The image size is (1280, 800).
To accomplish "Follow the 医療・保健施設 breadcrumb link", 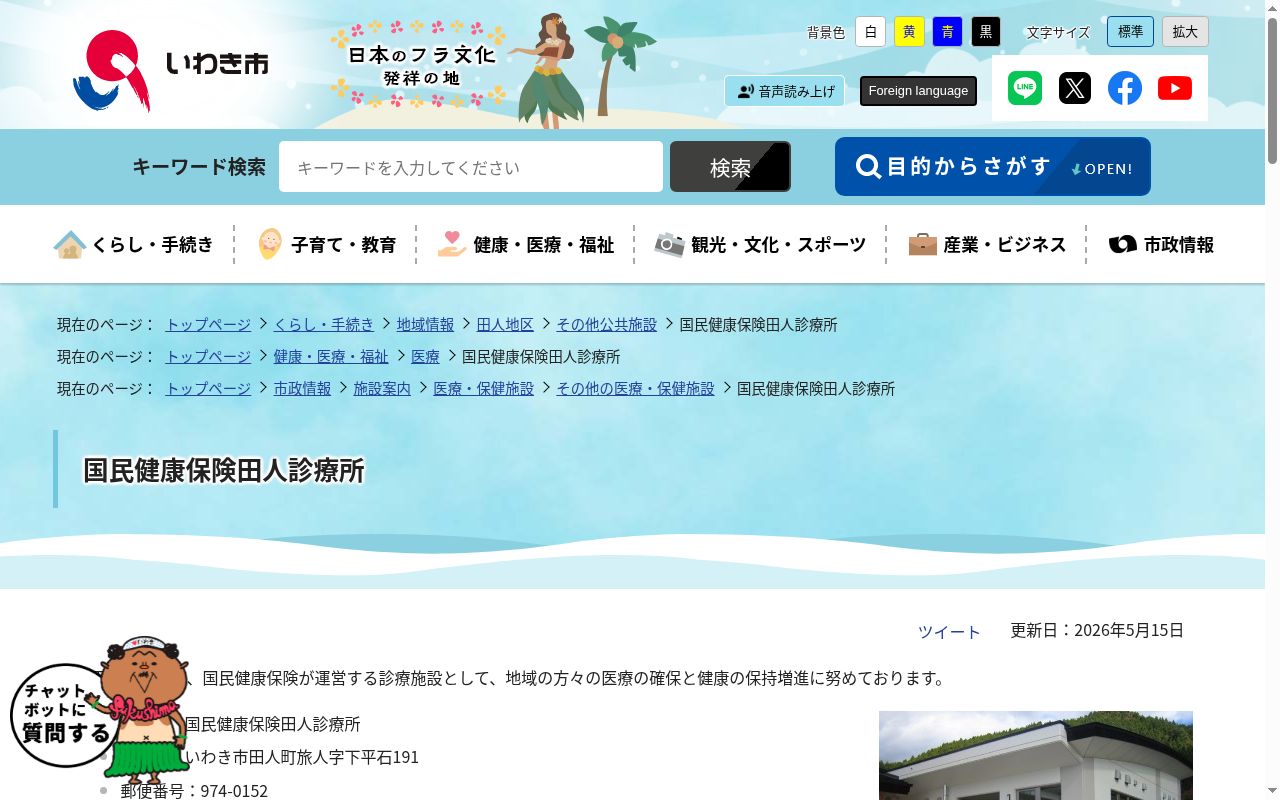I will (x=483, y=388).
